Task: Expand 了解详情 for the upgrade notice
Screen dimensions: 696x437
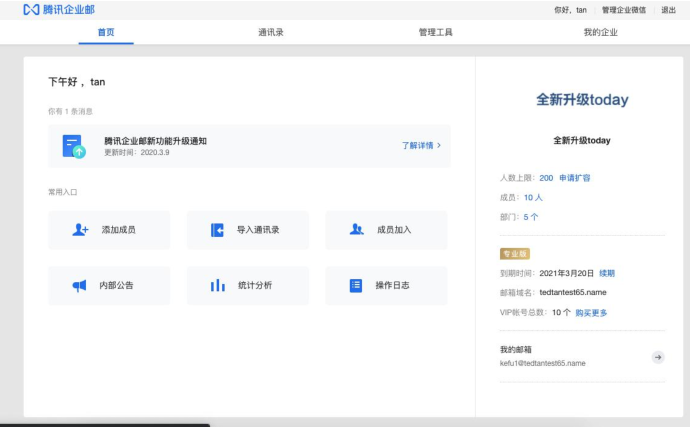Action: 420,146
